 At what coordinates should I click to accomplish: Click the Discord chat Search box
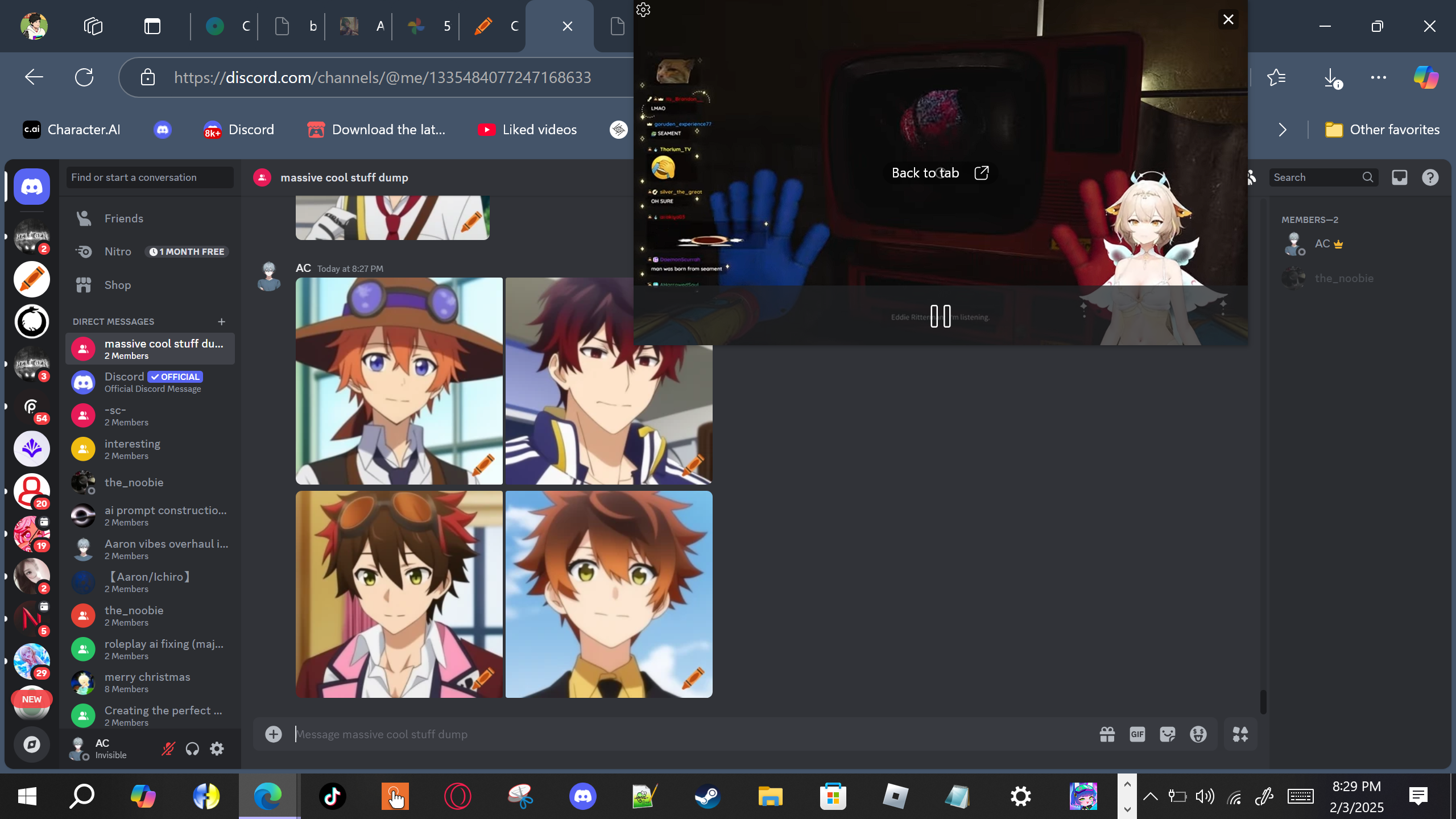pos(1323,177)
